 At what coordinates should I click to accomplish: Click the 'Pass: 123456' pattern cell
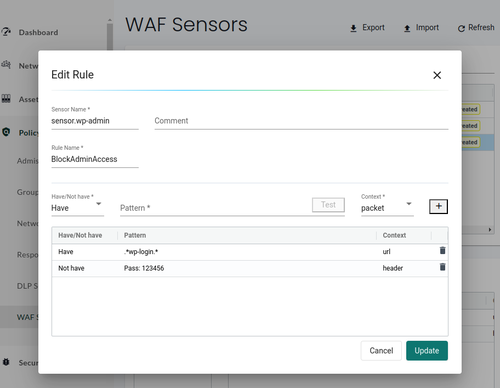(x=144, y=268)
